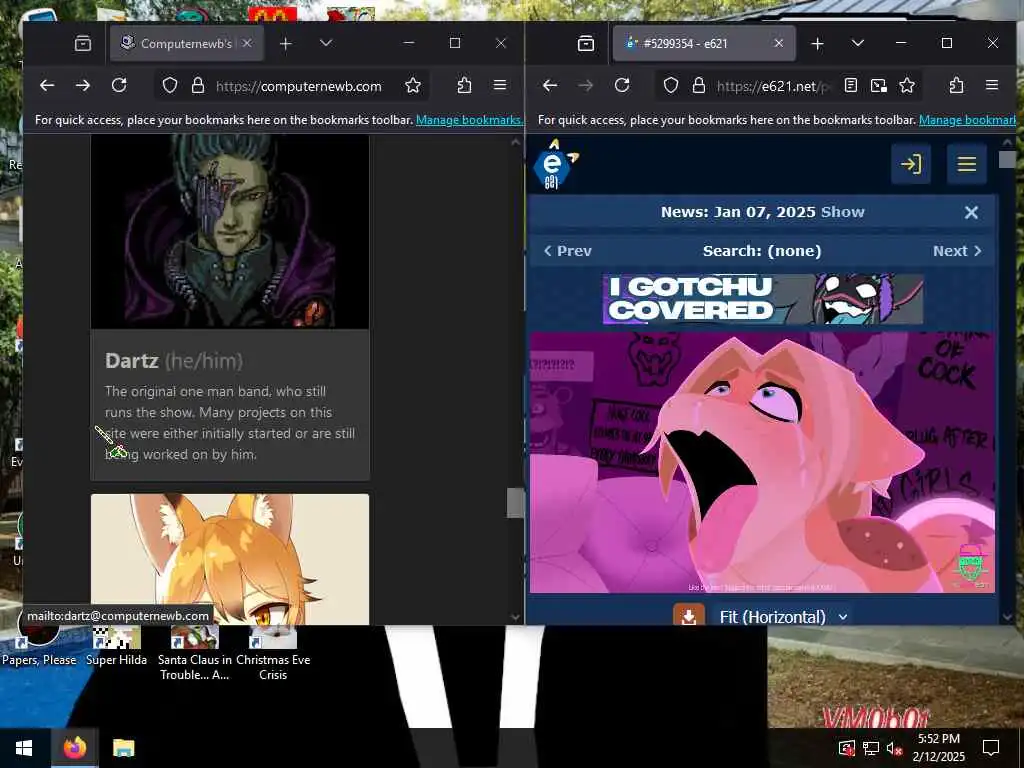
Task: Click the computernewb.com address bar
Action: click(298, 86)
